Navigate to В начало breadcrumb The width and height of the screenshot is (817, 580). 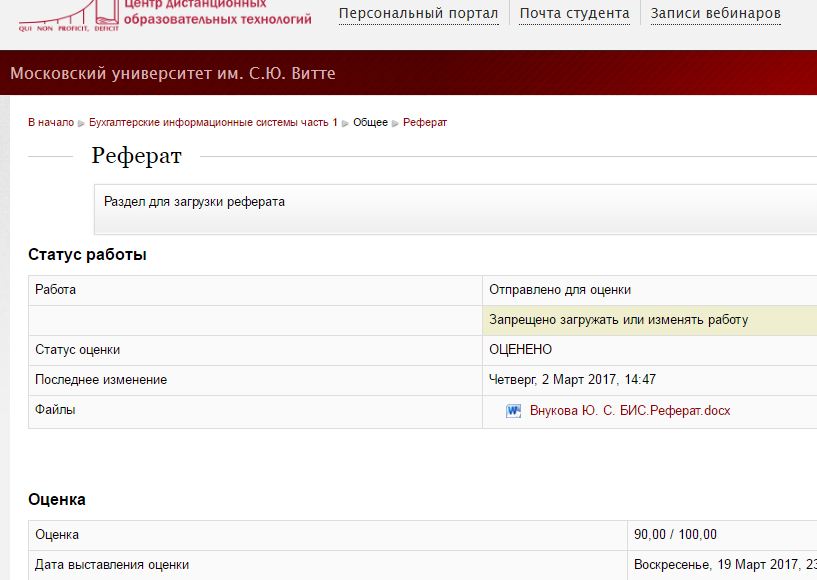click(x=50, y=122)
